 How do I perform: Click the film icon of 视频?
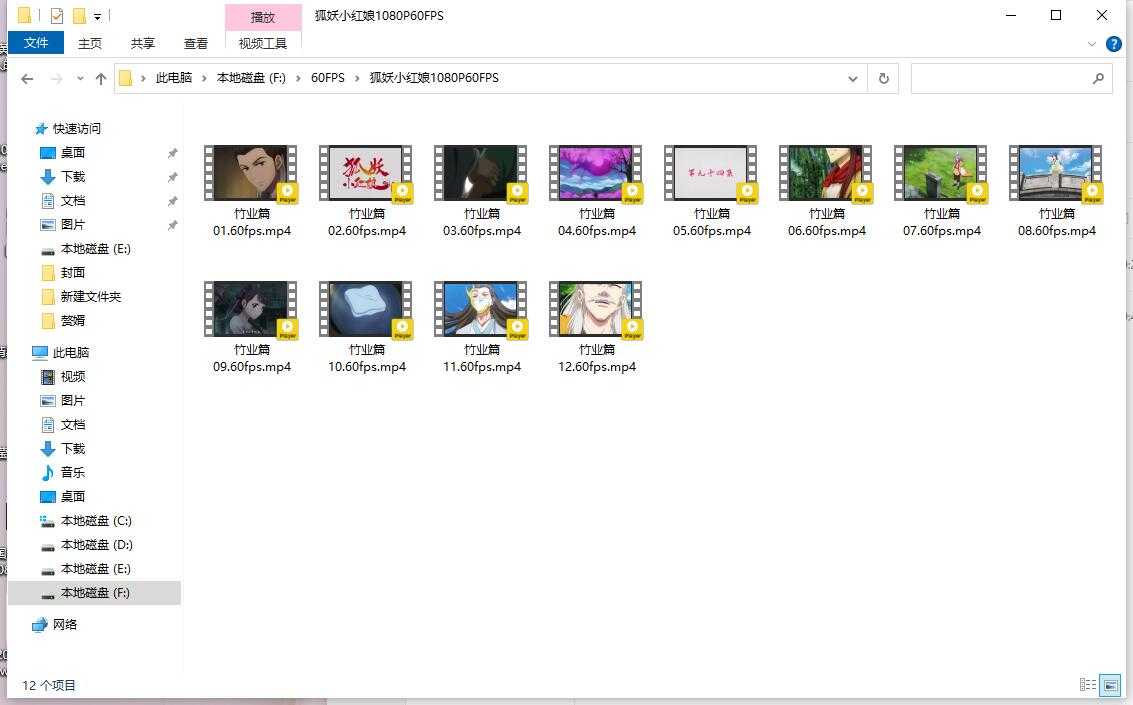coord(48,376)
